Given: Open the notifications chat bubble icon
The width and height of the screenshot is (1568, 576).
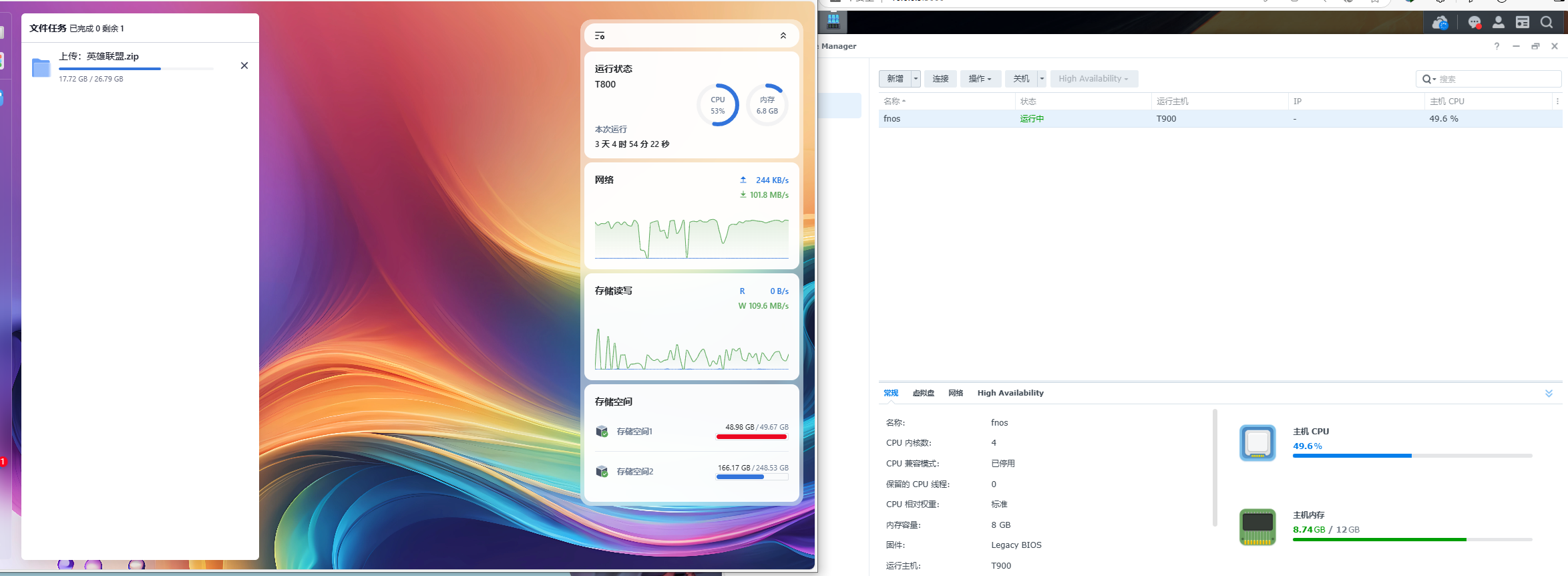Looking at the screenshot, I should coord(1475,23).
